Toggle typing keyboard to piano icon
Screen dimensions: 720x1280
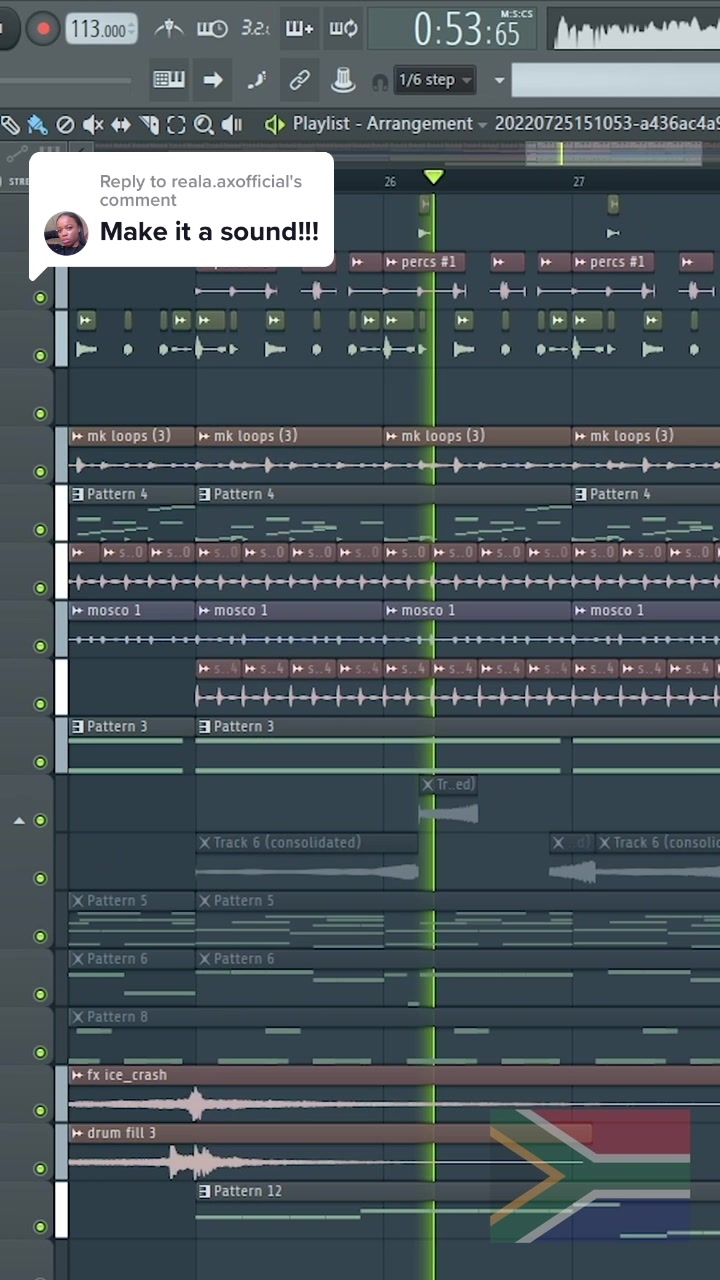click(168, 80)
